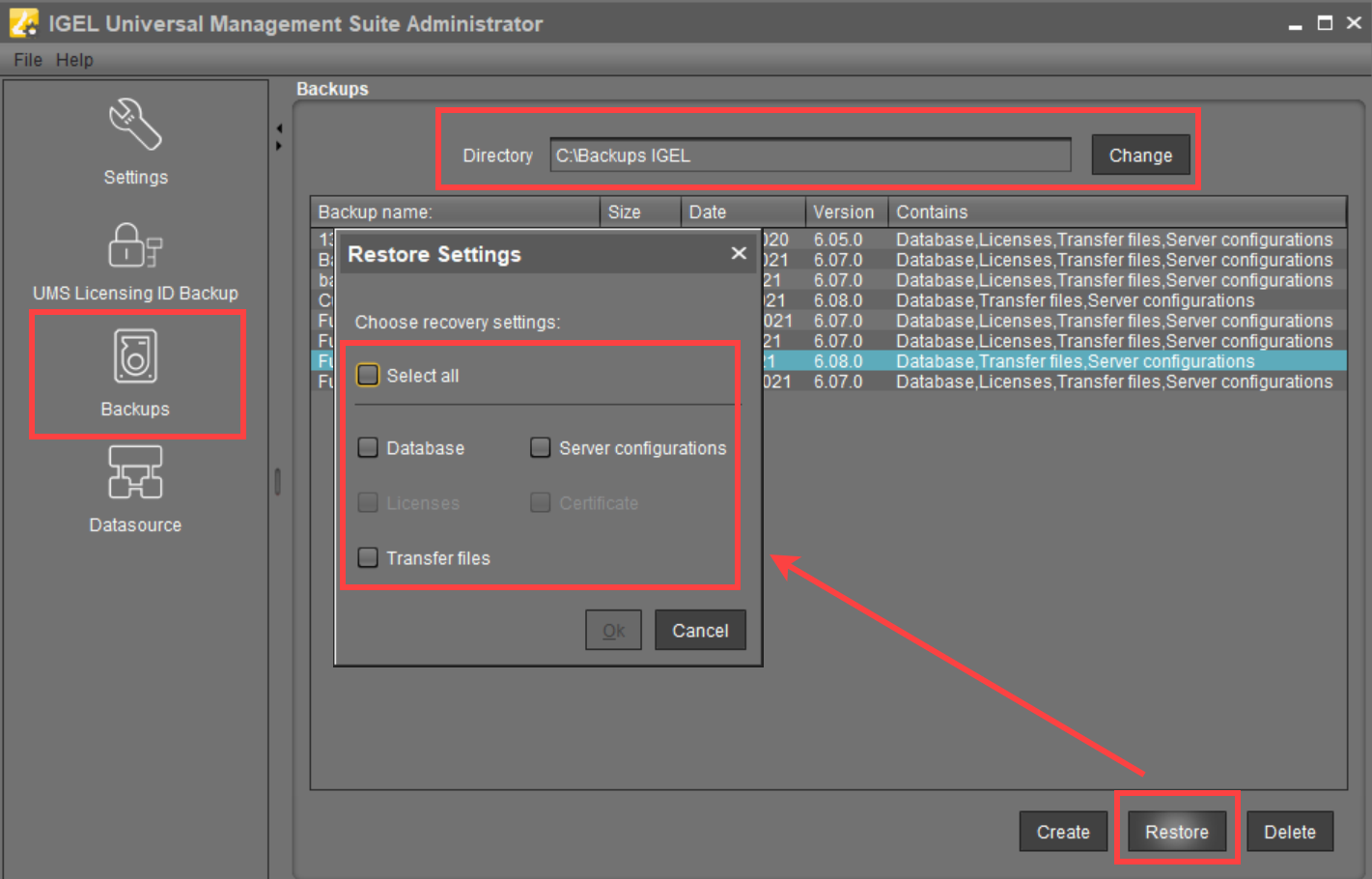The width and height of the screenshot is (1372, 879).
Task: Click the Create backup button
Action: [1062, 832]
